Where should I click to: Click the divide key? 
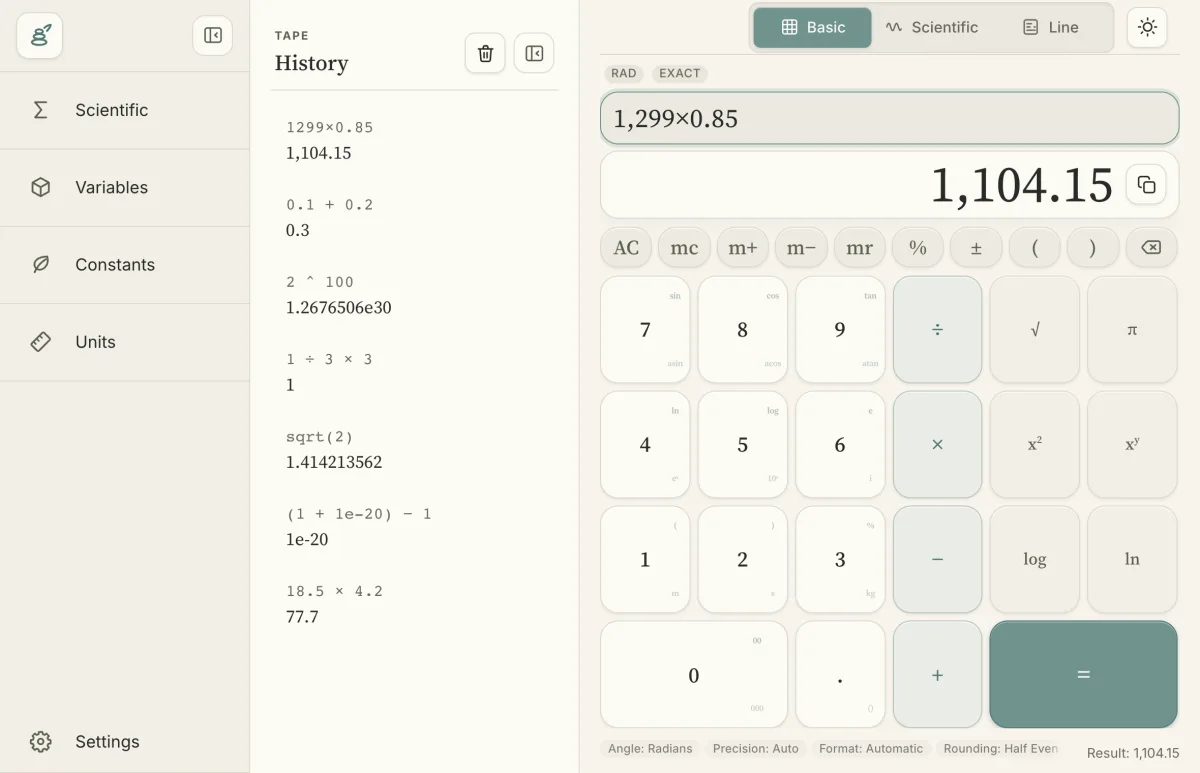[x=937, y=329]
